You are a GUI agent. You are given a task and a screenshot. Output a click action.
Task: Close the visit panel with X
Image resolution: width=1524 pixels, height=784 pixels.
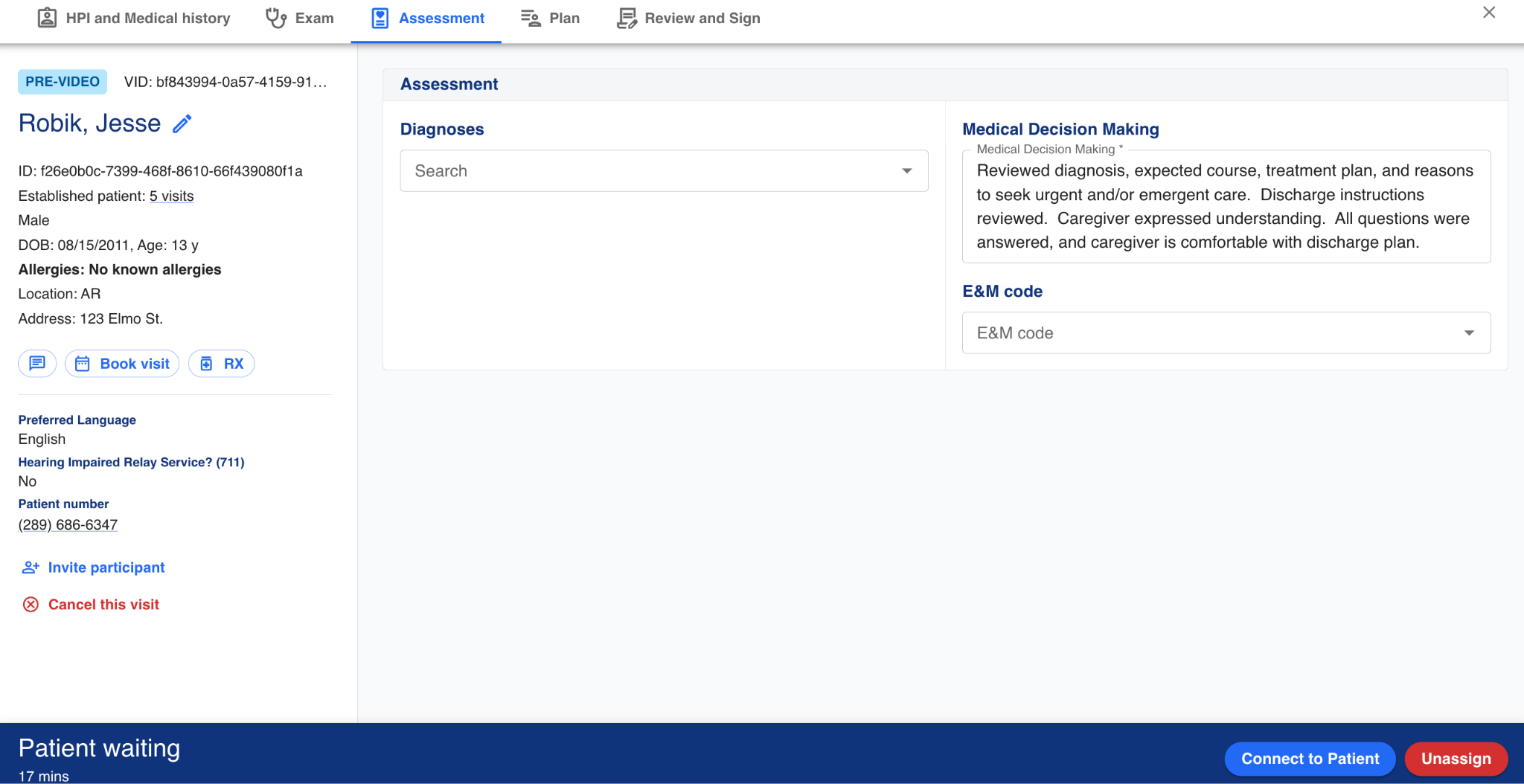1488,13
